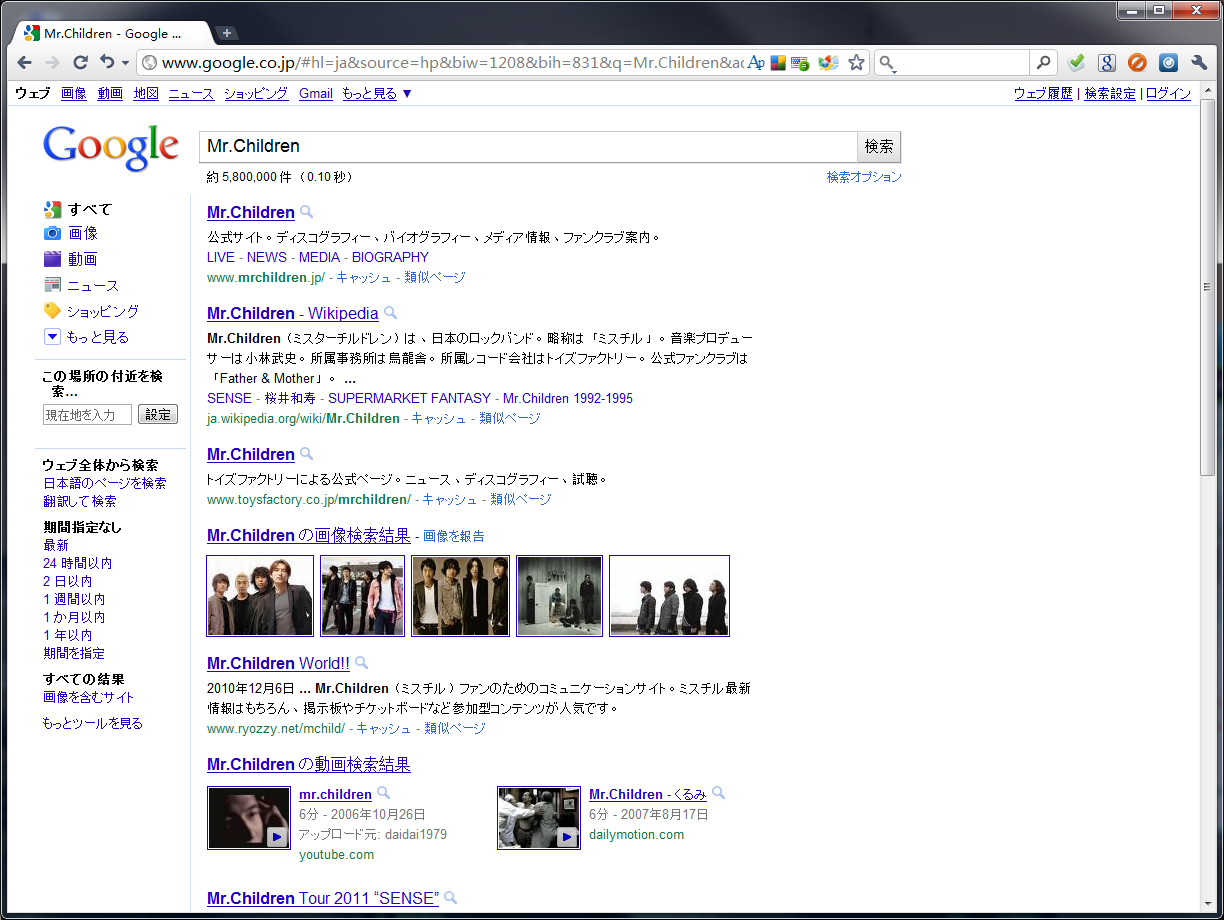The image size is (1224, 920).
Task: Open the Mr.Children World!! result
Action: [278, 663]
